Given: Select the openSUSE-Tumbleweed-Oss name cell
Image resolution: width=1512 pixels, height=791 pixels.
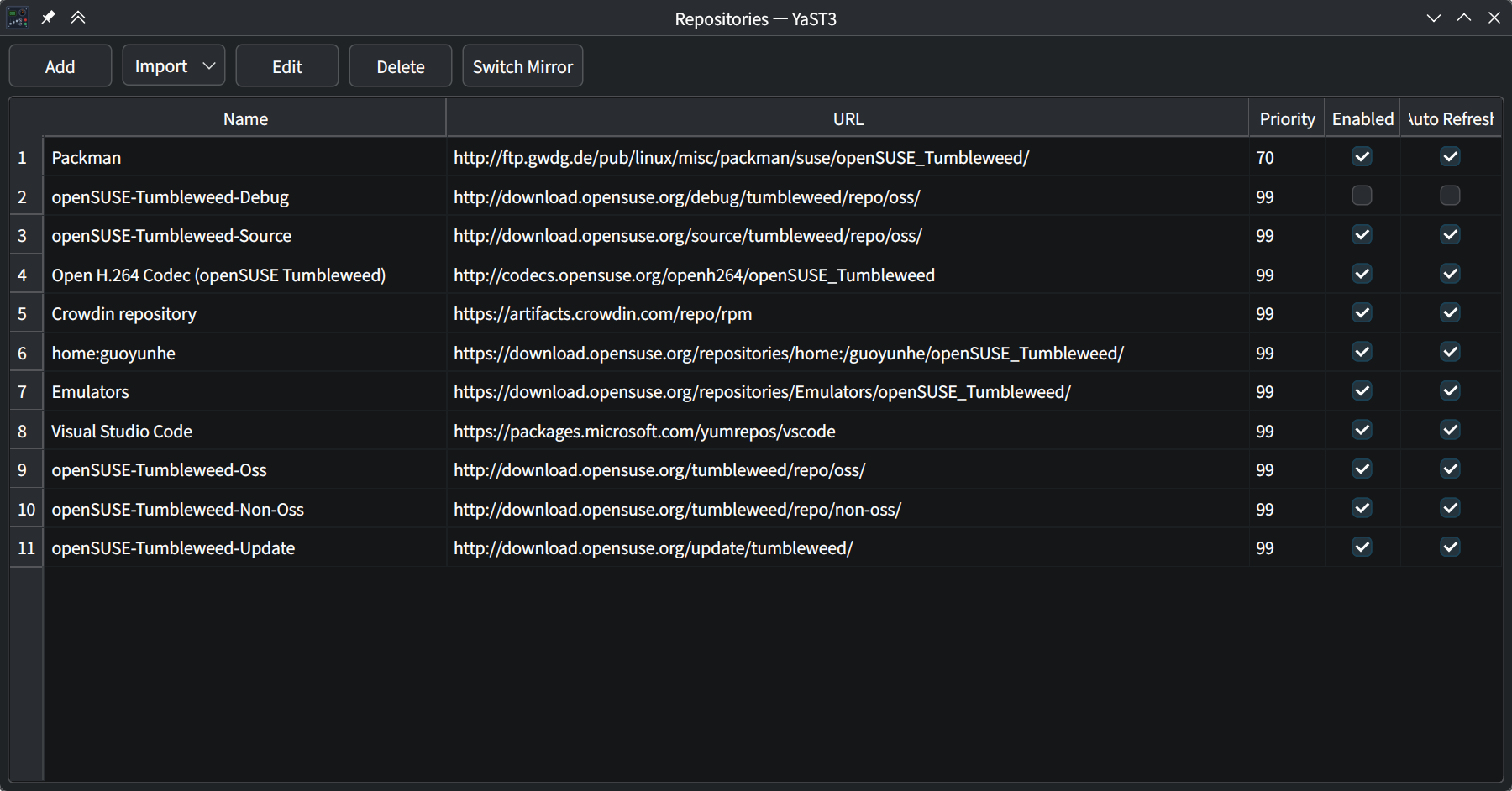Looking at the screenshot, I should tap(245, 470).
